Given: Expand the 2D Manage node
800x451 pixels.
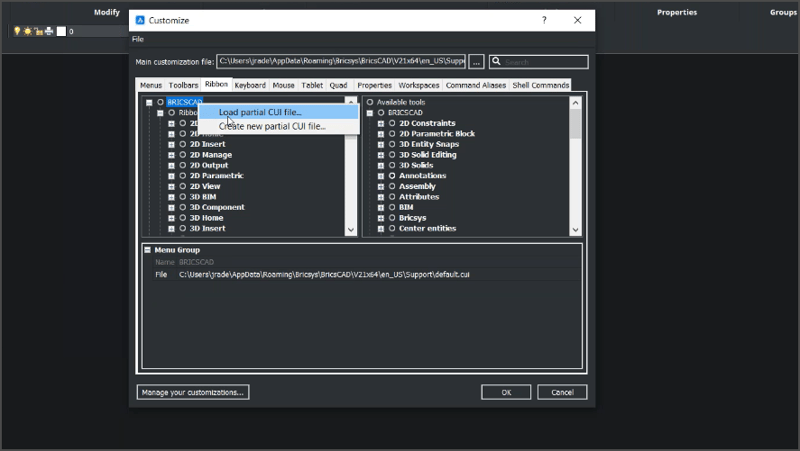Looking at the screenshot, I should point(171,155).
